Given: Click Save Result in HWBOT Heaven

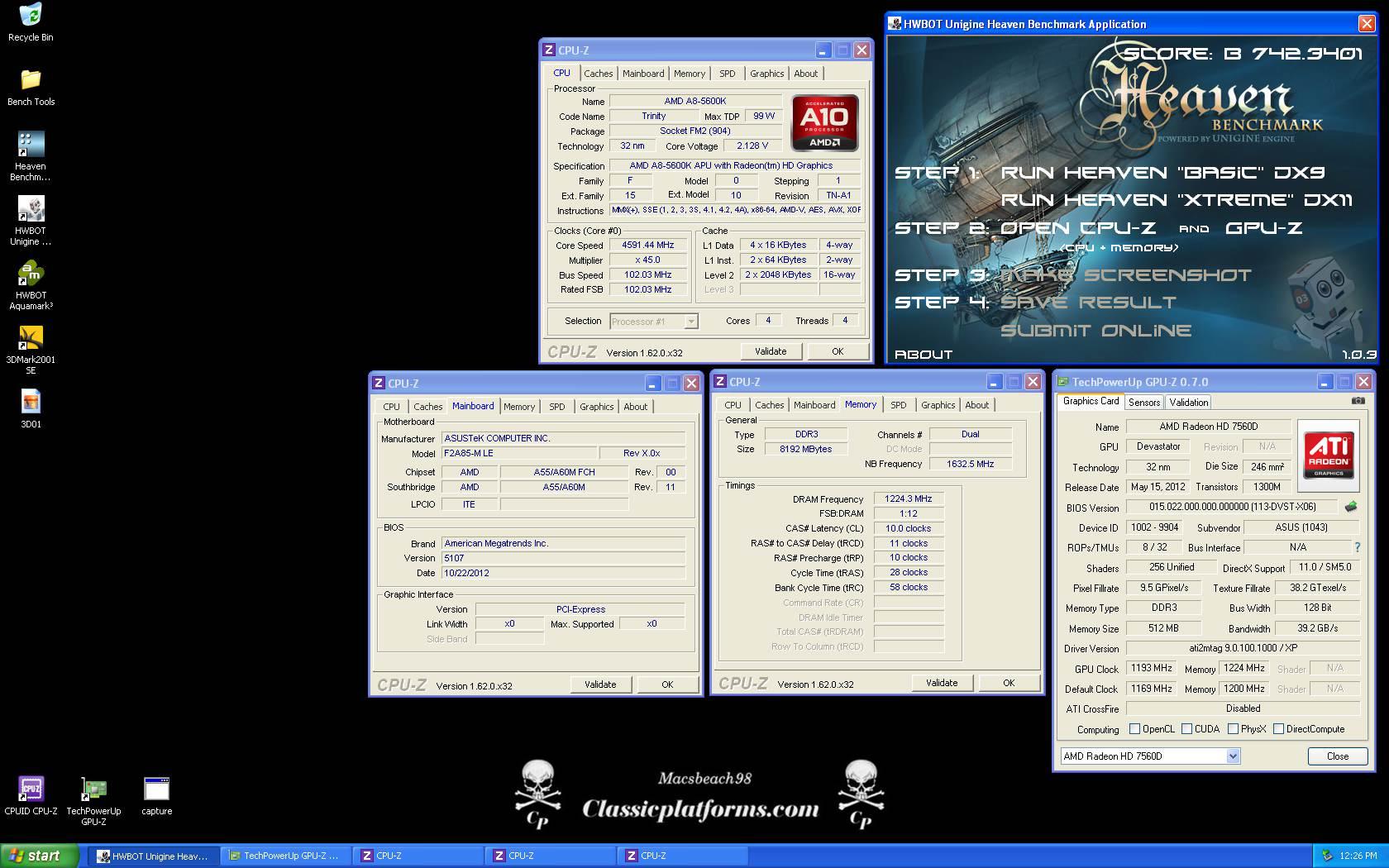Looking at the screenshot, I should click(x=1088, y=303).
